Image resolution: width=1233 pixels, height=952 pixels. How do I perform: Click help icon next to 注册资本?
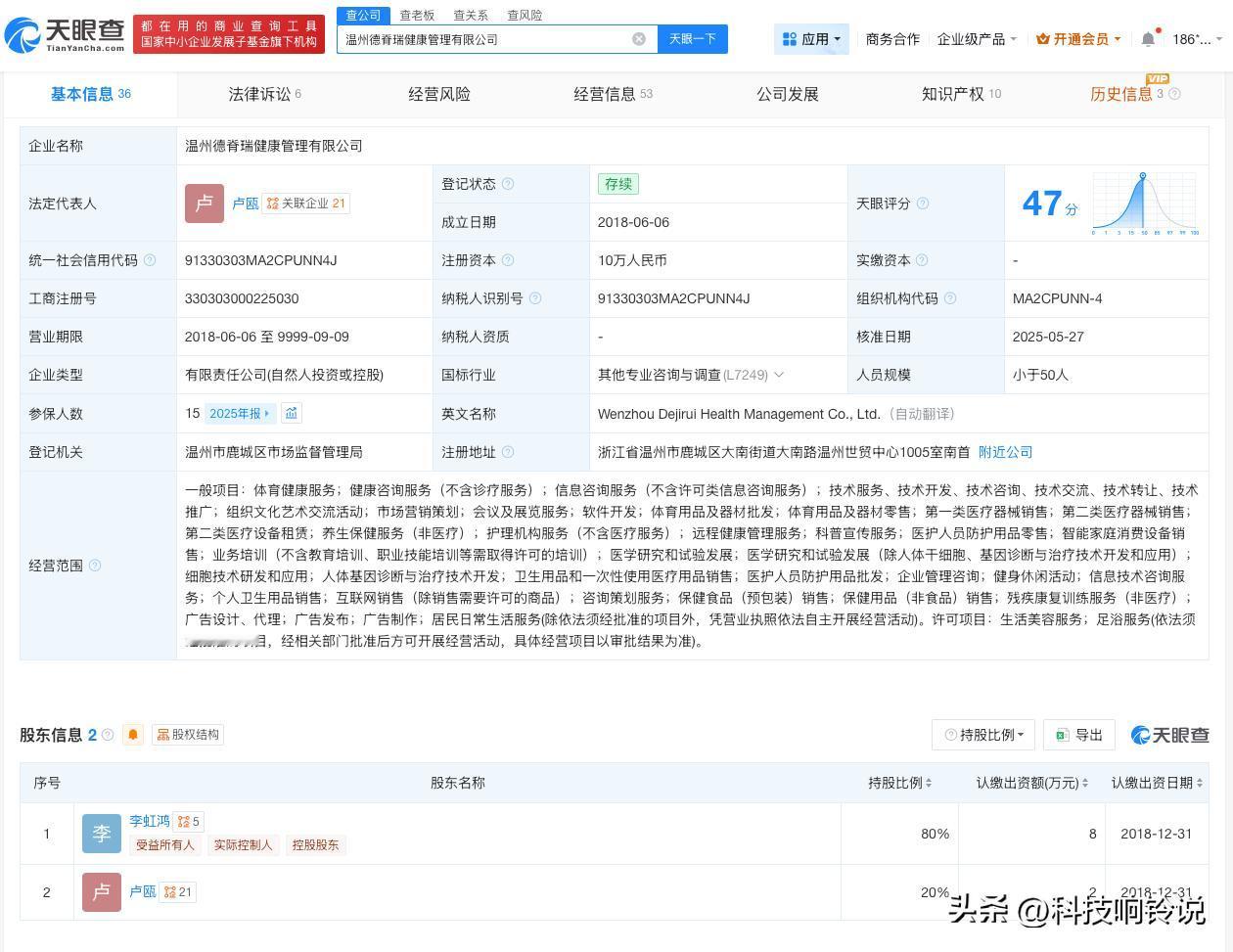pos(507,260)
